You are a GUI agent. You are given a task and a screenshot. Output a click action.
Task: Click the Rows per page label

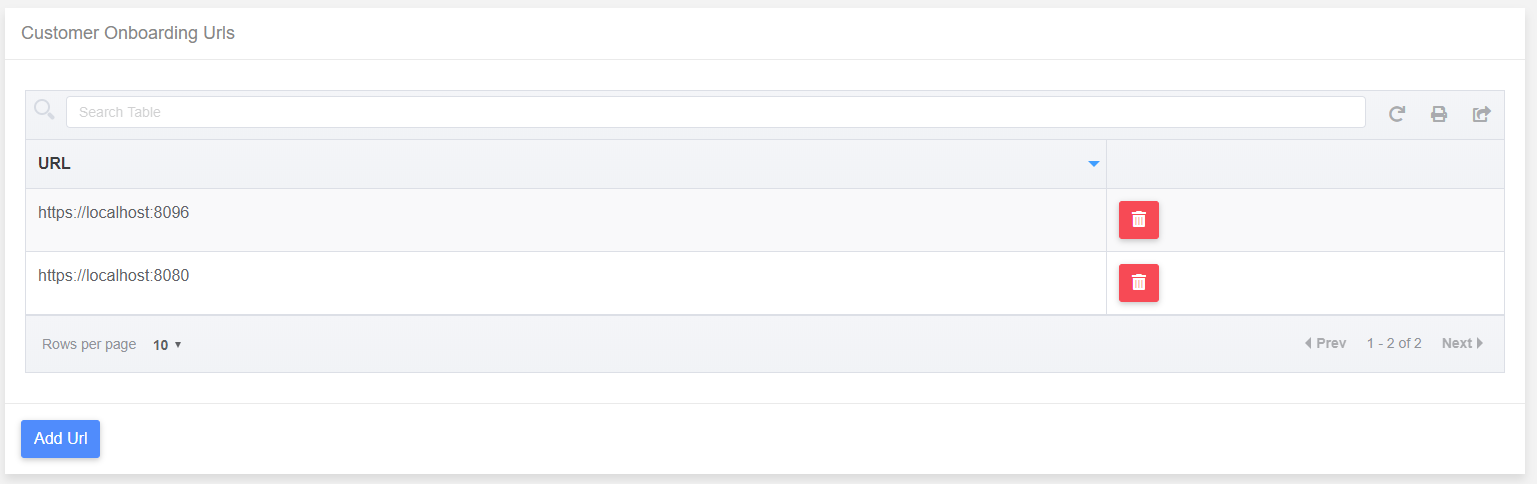pyautogui.click(x=89, y=344)
